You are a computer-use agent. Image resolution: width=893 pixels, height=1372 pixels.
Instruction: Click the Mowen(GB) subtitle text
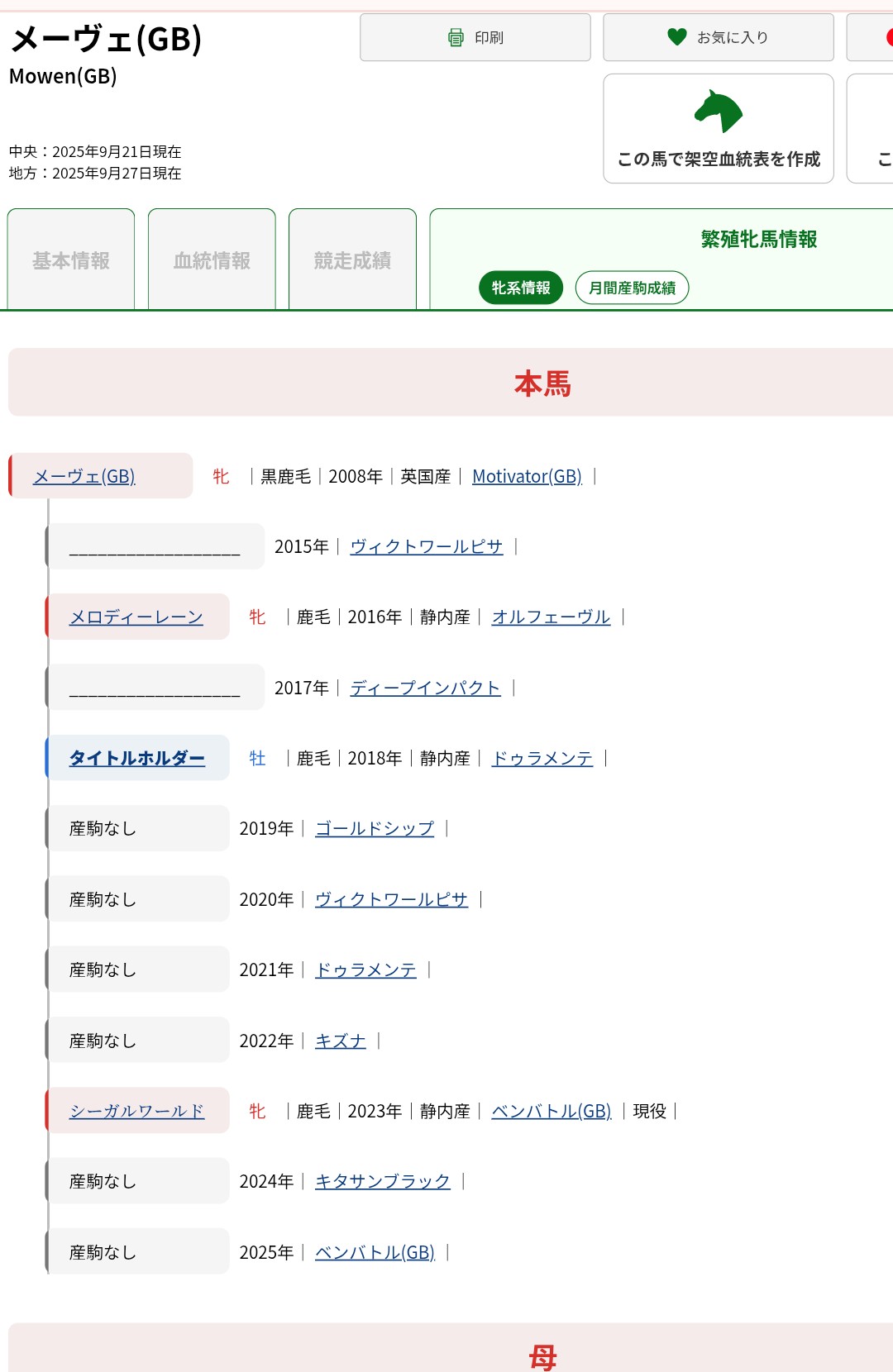click(x=63, y=77)
